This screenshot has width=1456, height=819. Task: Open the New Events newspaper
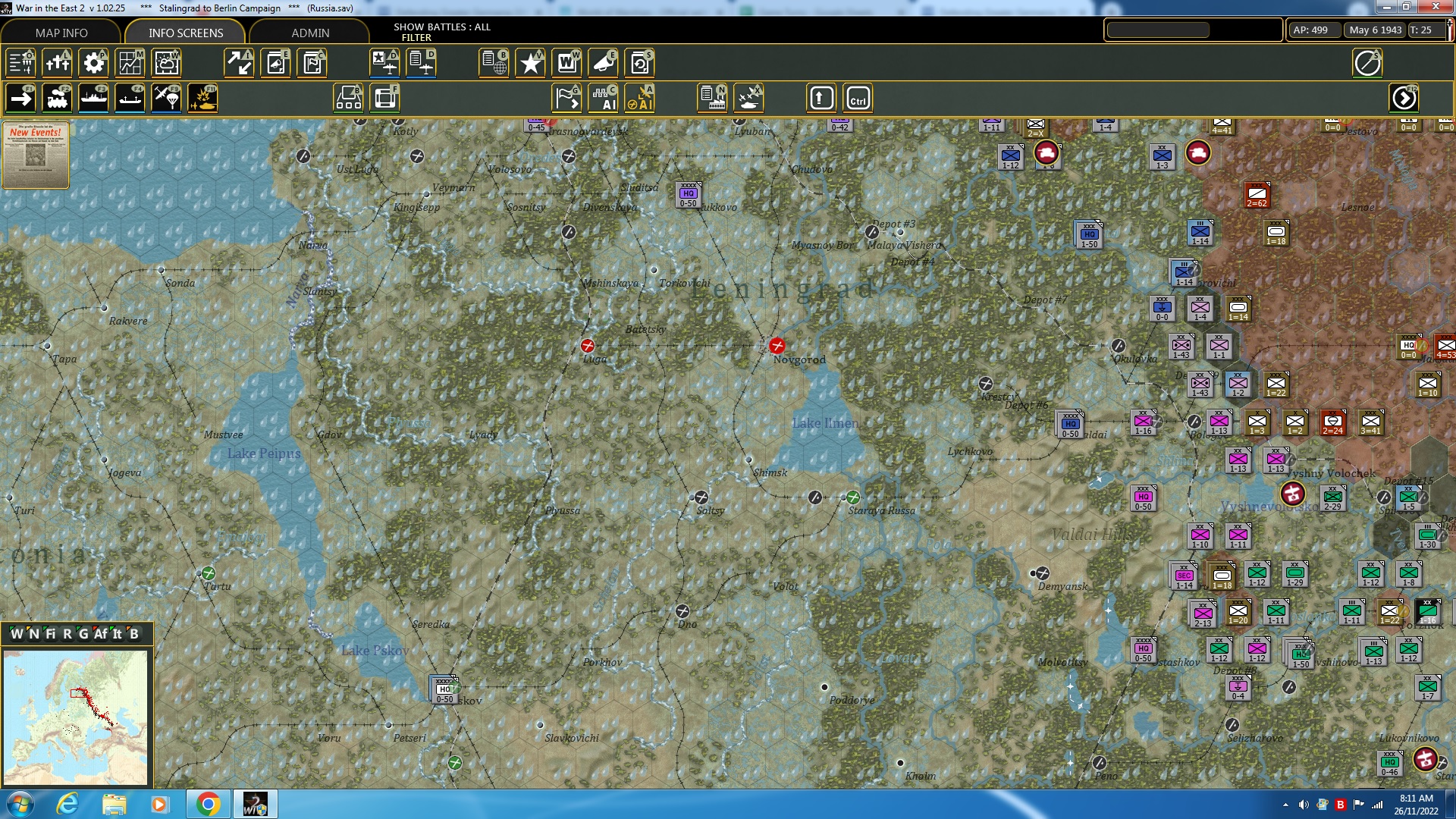coord(36,155)
